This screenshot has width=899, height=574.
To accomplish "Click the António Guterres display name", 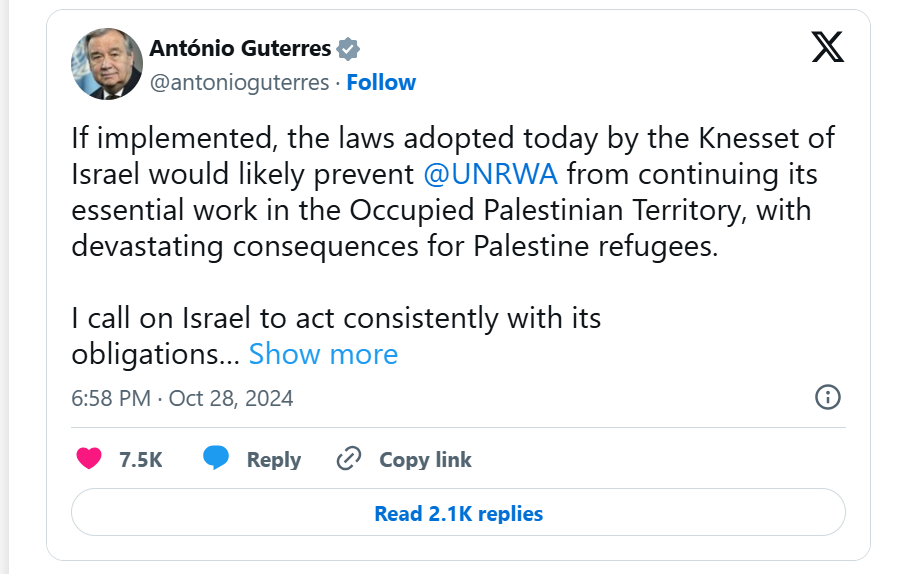I will [240, 48].
